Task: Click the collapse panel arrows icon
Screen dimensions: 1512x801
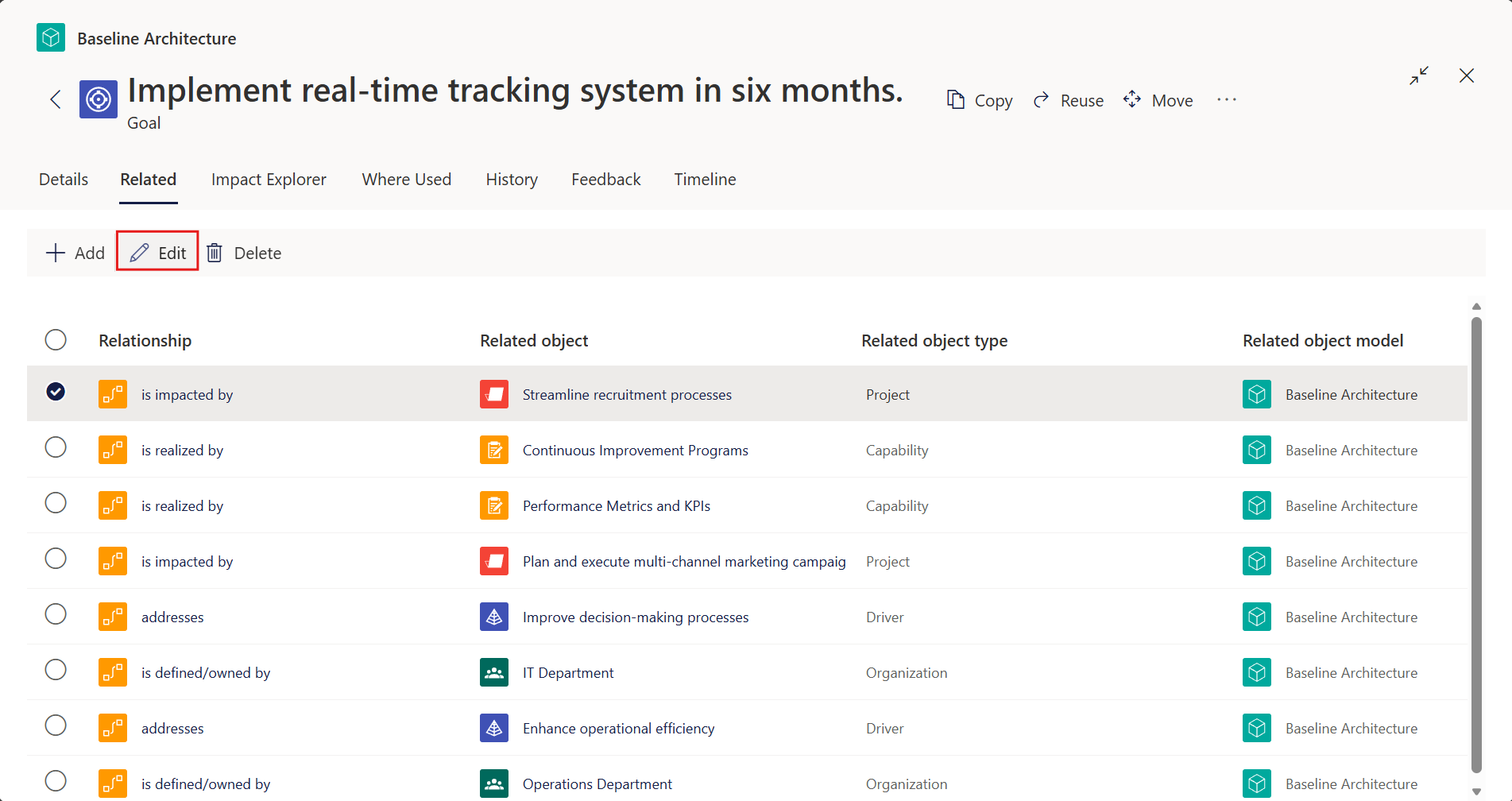Action: 1419,75
